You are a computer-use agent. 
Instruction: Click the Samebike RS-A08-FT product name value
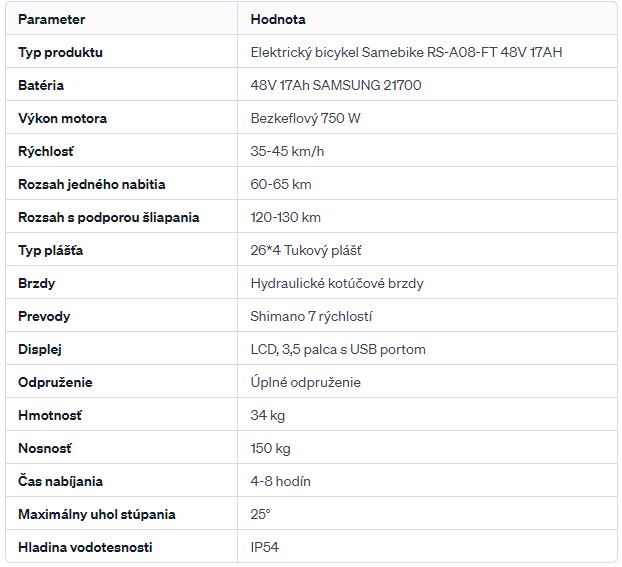click(x=406, y=52)
